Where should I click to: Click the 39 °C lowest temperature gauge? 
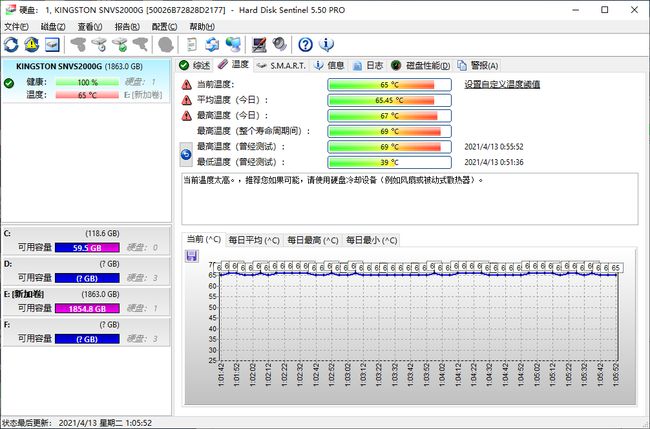(x=389, y=162)
